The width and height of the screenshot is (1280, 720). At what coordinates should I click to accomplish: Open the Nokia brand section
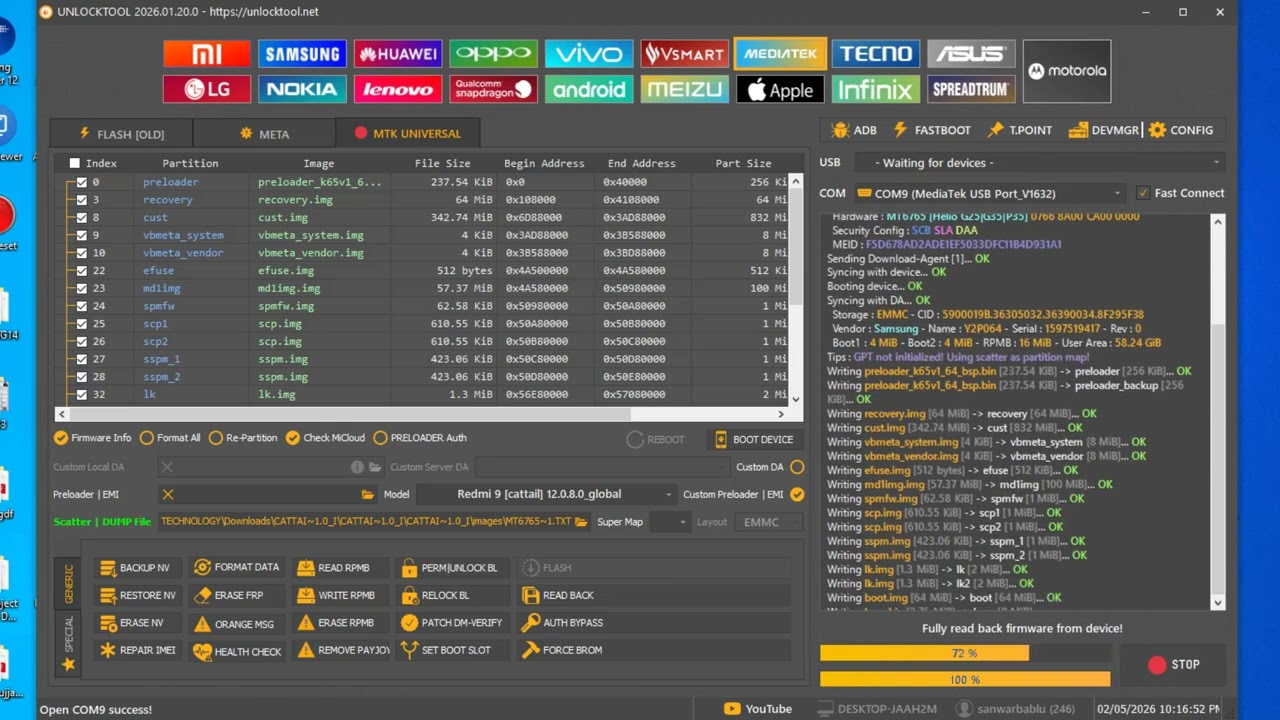click(302, 89)
